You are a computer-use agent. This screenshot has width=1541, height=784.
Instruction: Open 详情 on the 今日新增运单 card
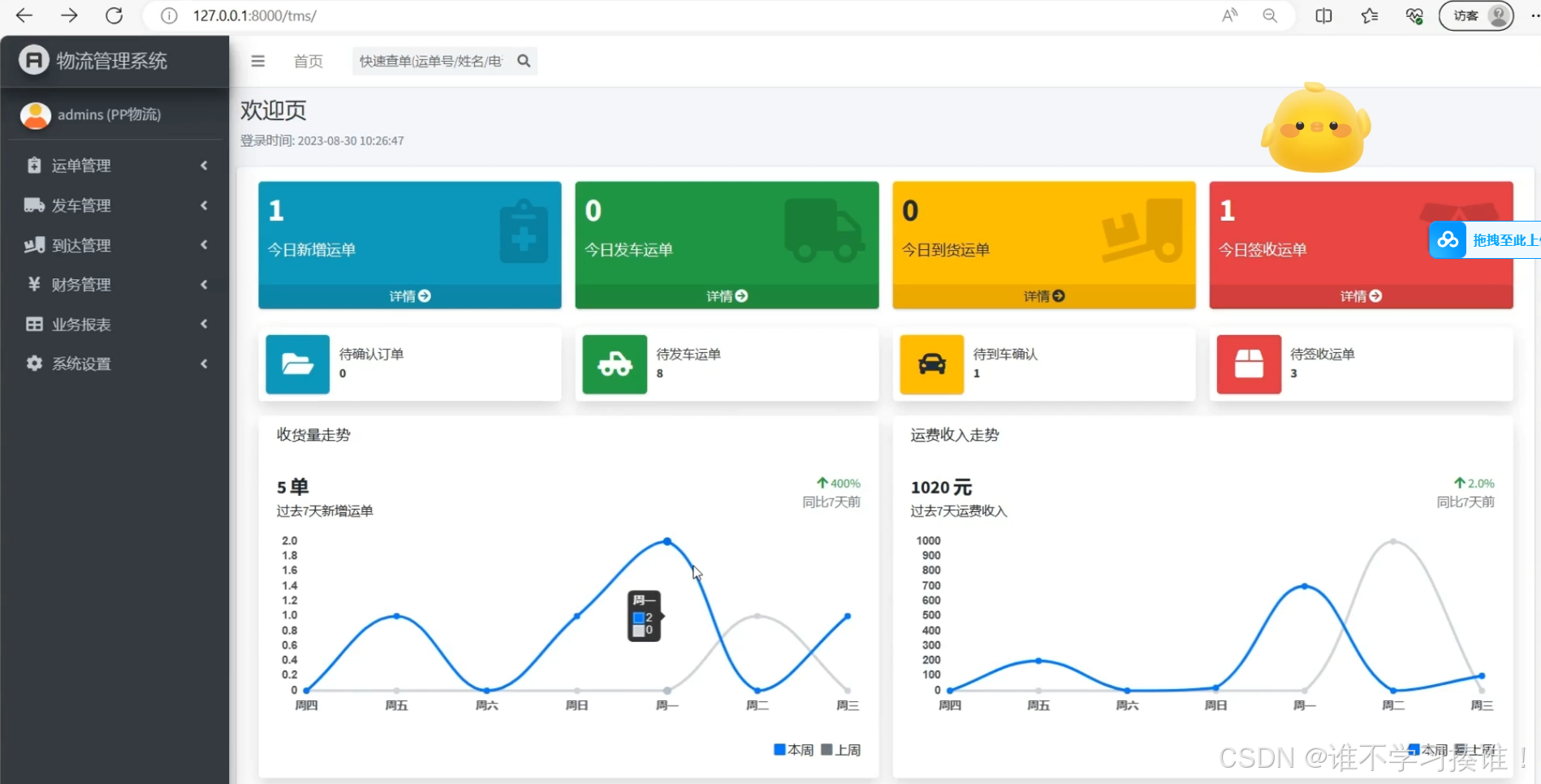410,296
